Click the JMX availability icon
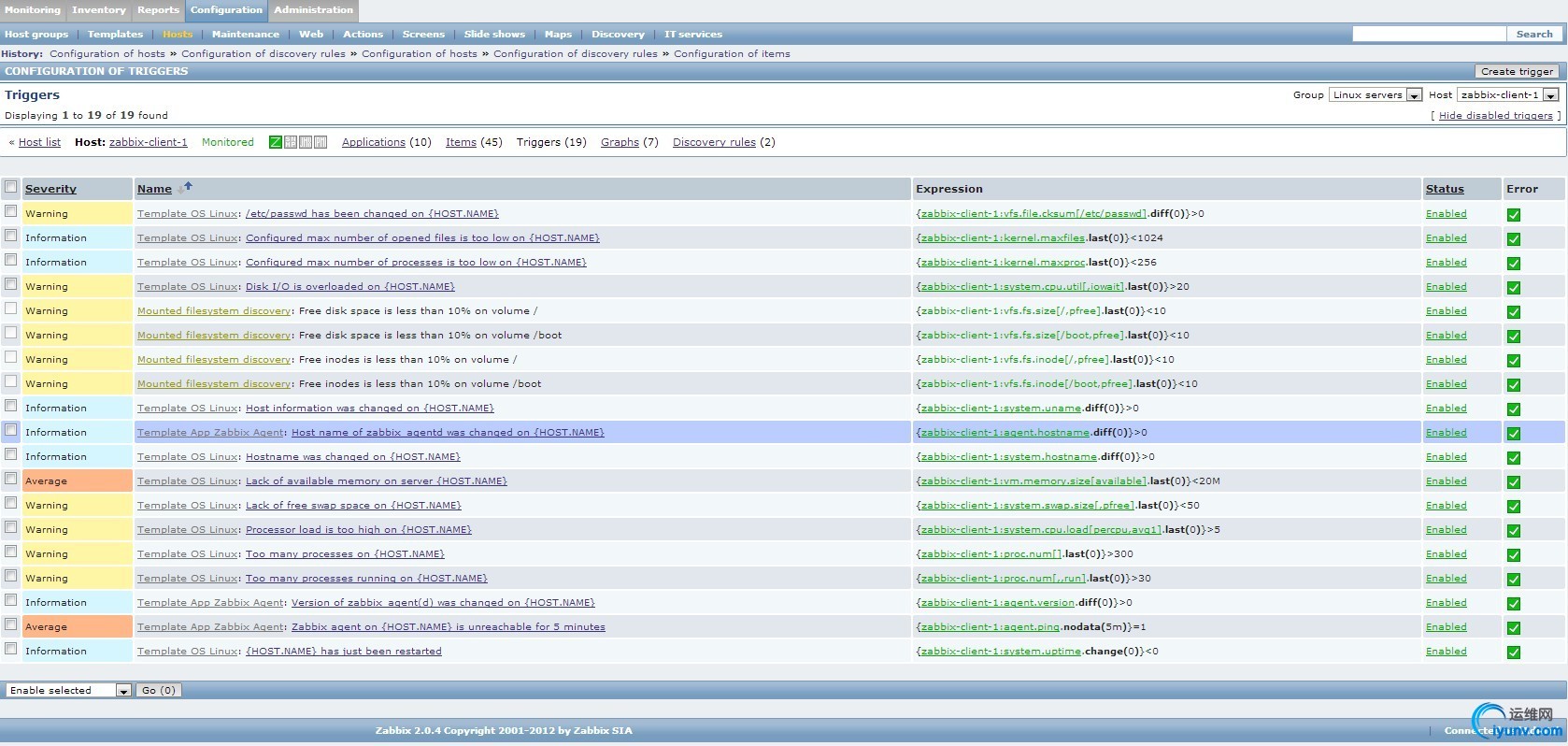 306,142
